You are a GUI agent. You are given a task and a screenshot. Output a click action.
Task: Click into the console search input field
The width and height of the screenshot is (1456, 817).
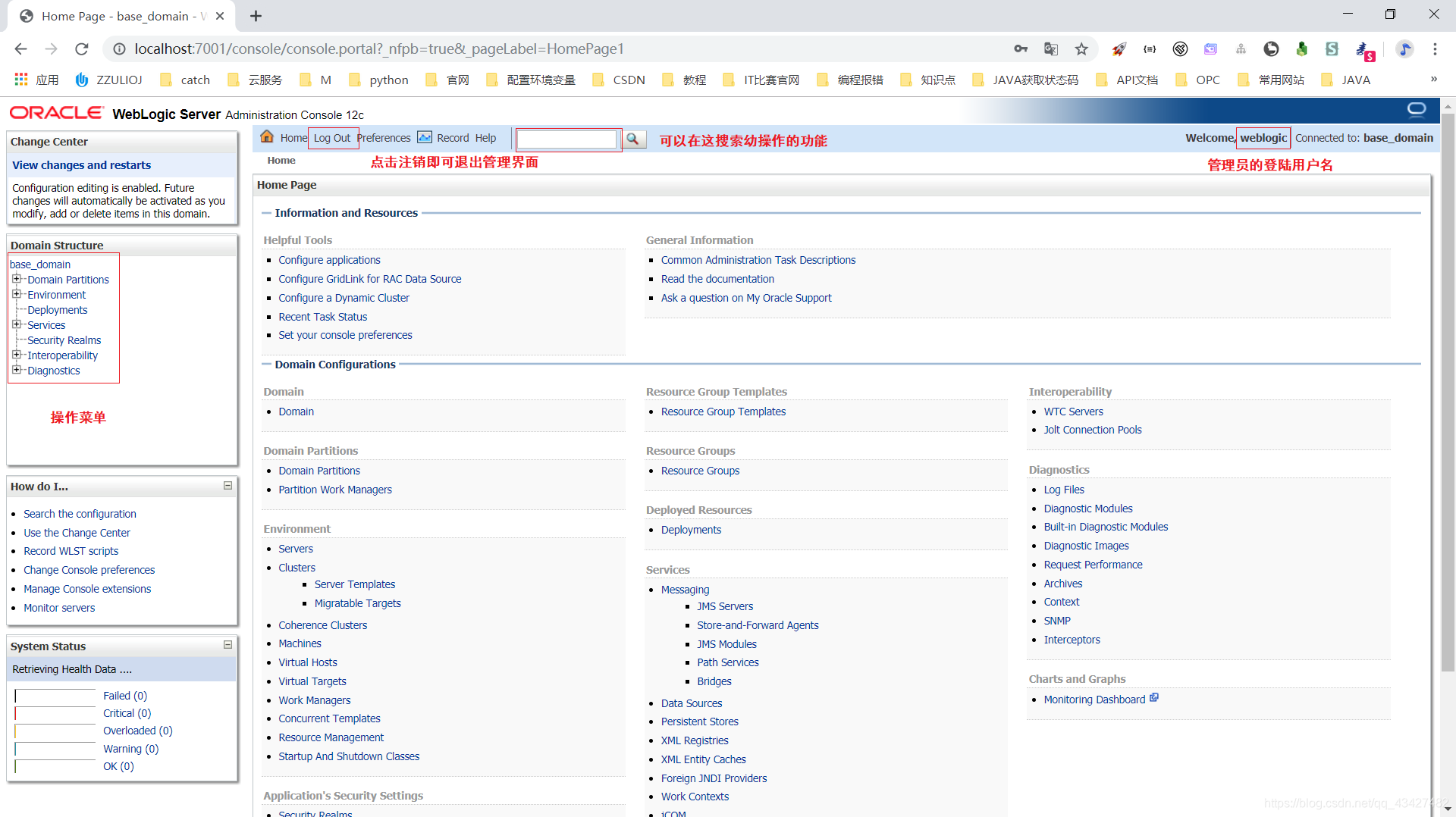[566, 139]
